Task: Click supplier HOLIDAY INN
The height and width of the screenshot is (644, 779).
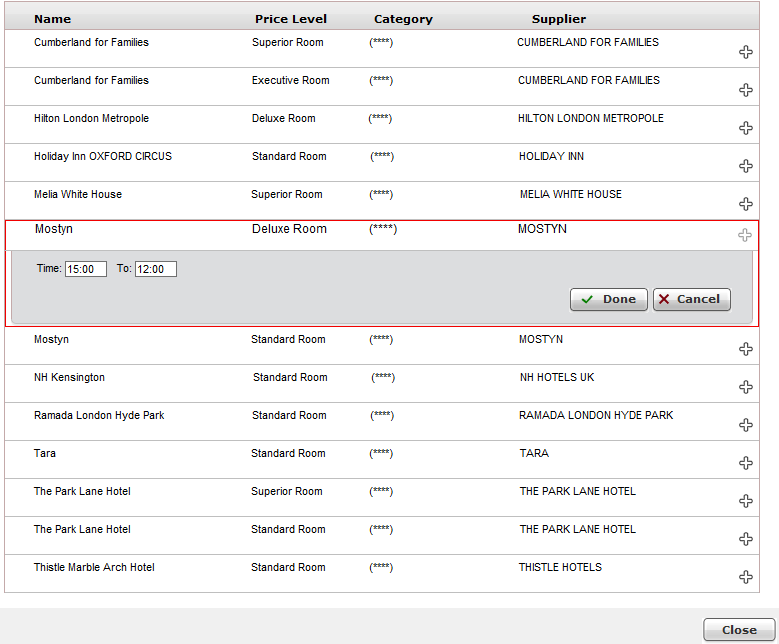Action: coord(551,156)
